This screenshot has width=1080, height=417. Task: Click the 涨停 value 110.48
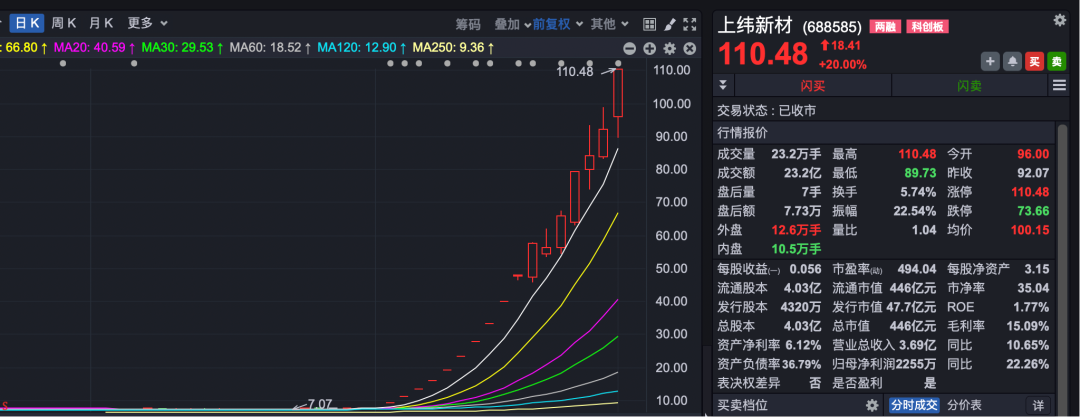pos(1030,192)
